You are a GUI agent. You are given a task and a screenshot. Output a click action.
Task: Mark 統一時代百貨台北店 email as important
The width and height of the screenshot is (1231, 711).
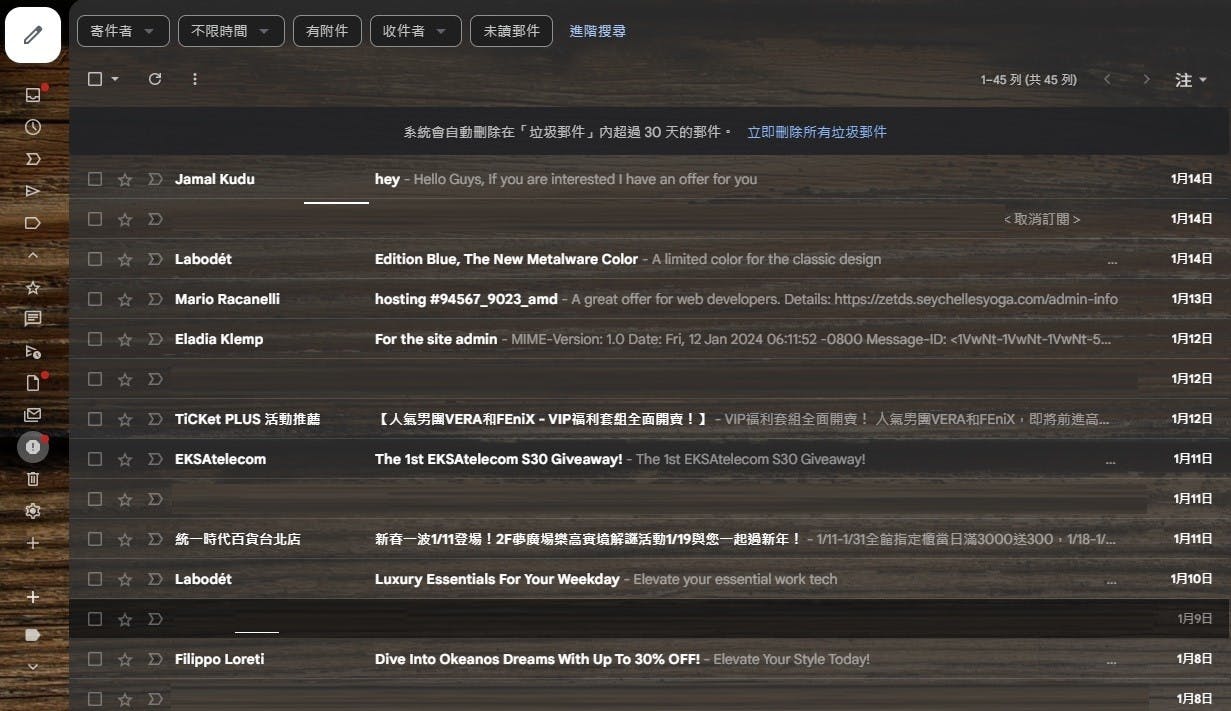coord(155,539)
